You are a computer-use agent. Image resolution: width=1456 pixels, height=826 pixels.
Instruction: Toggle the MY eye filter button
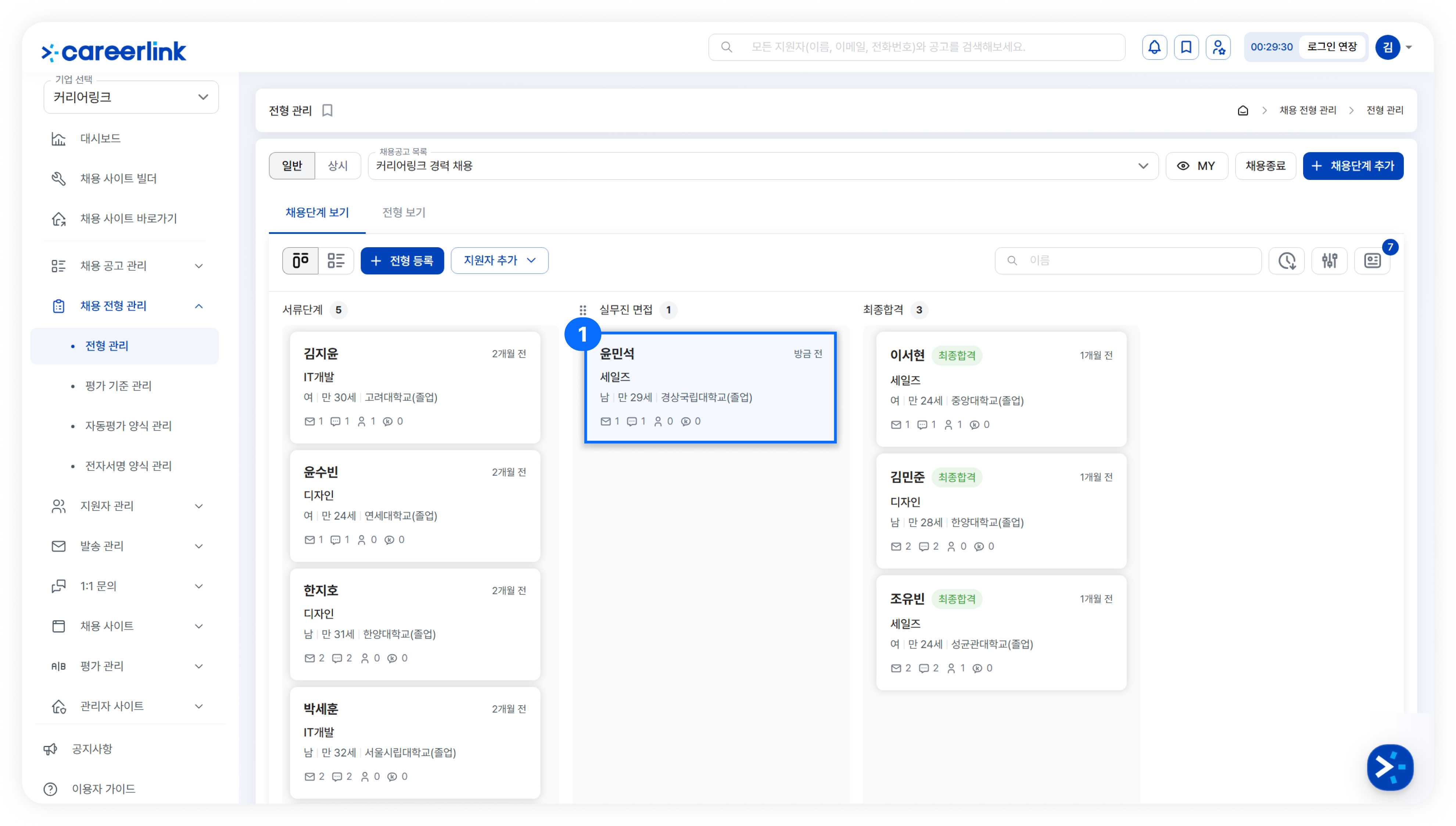pyautogui.click(x=1197, y=166)
